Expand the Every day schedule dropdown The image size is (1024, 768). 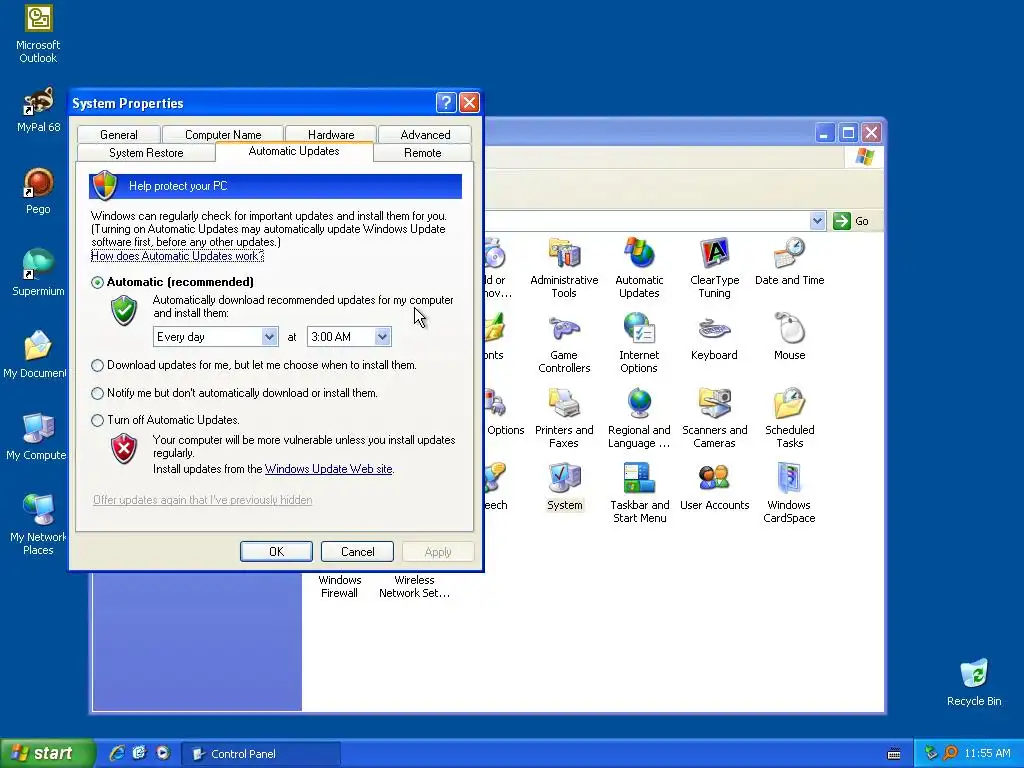[x=269, y=337]
